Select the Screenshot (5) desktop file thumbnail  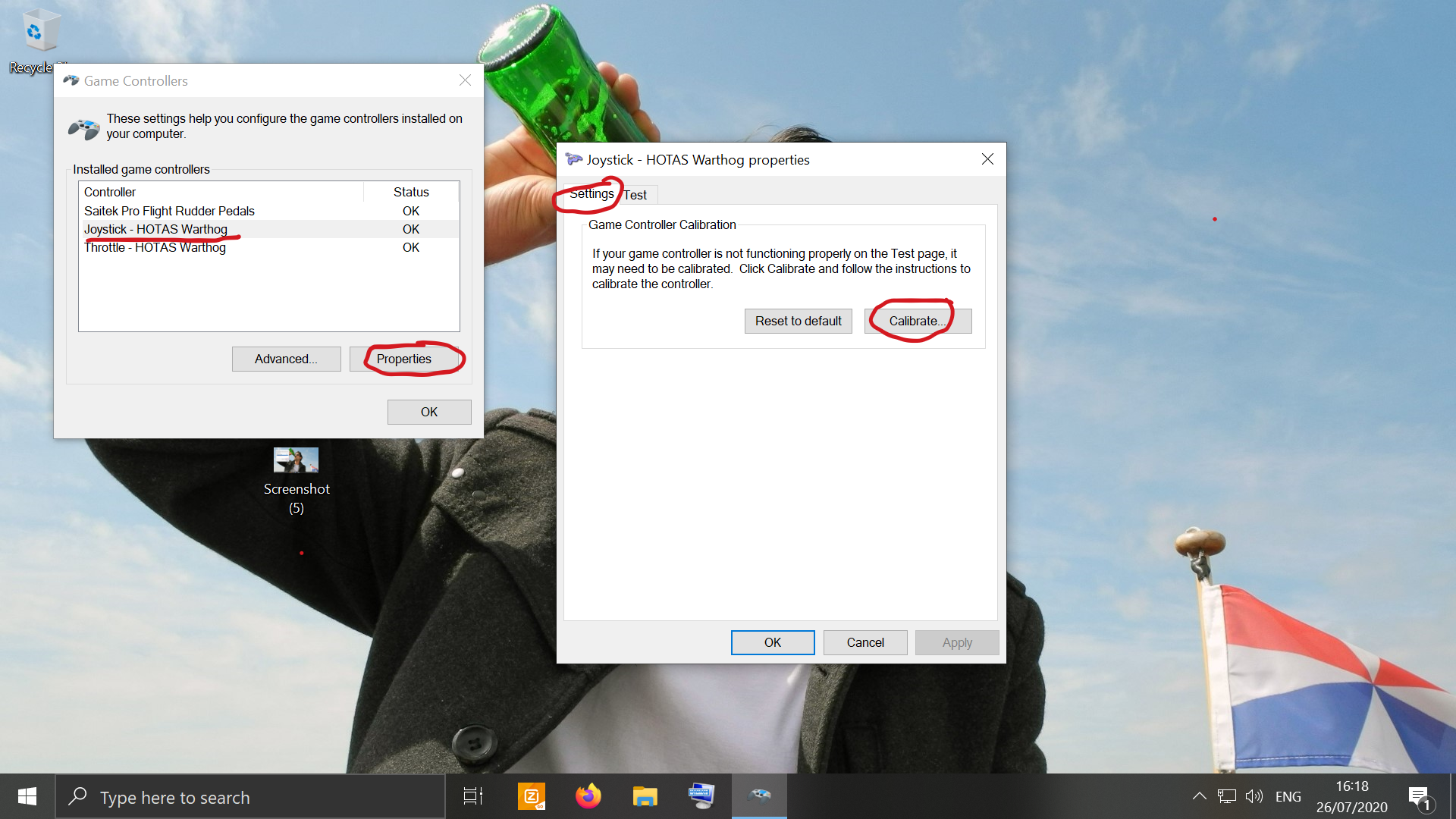click(296, 460)
